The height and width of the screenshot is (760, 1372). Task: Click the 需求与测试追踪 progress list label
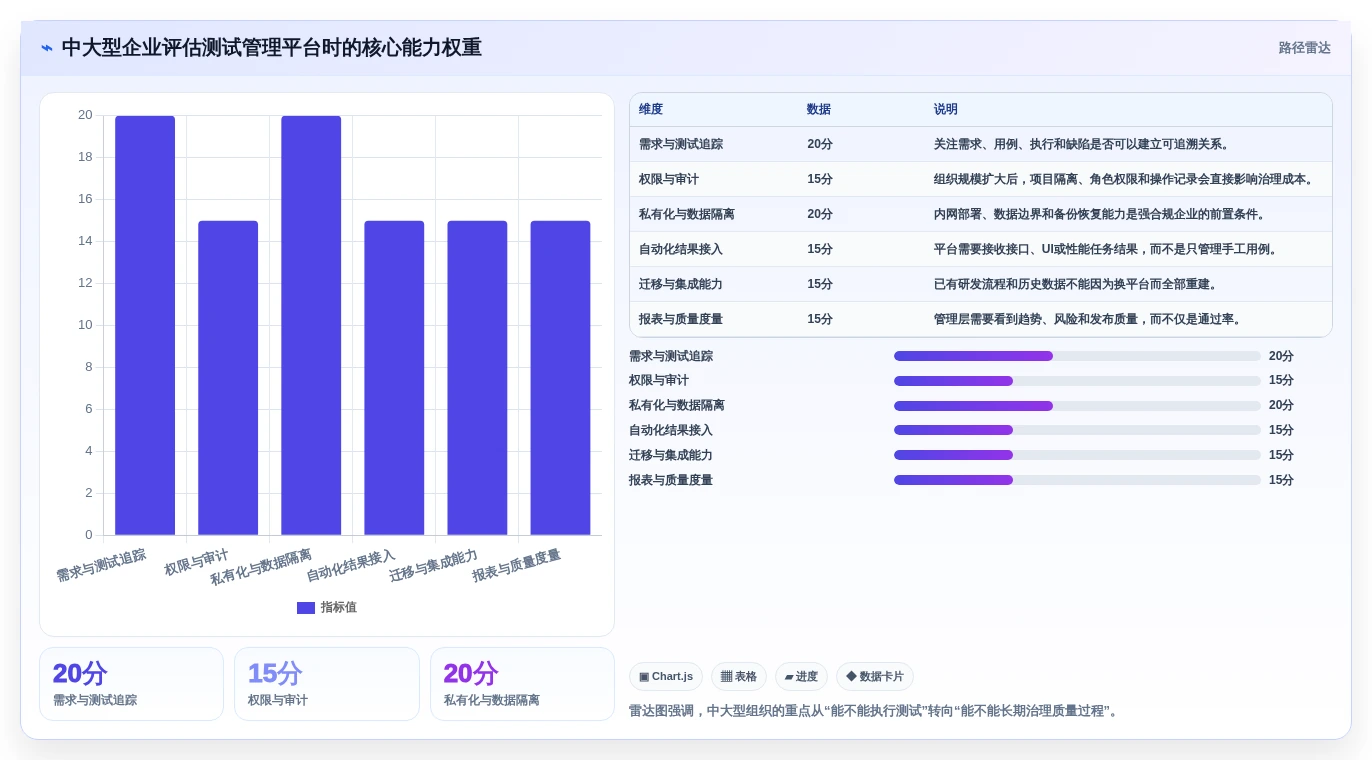pyautogui.click(x=671, y=356)
